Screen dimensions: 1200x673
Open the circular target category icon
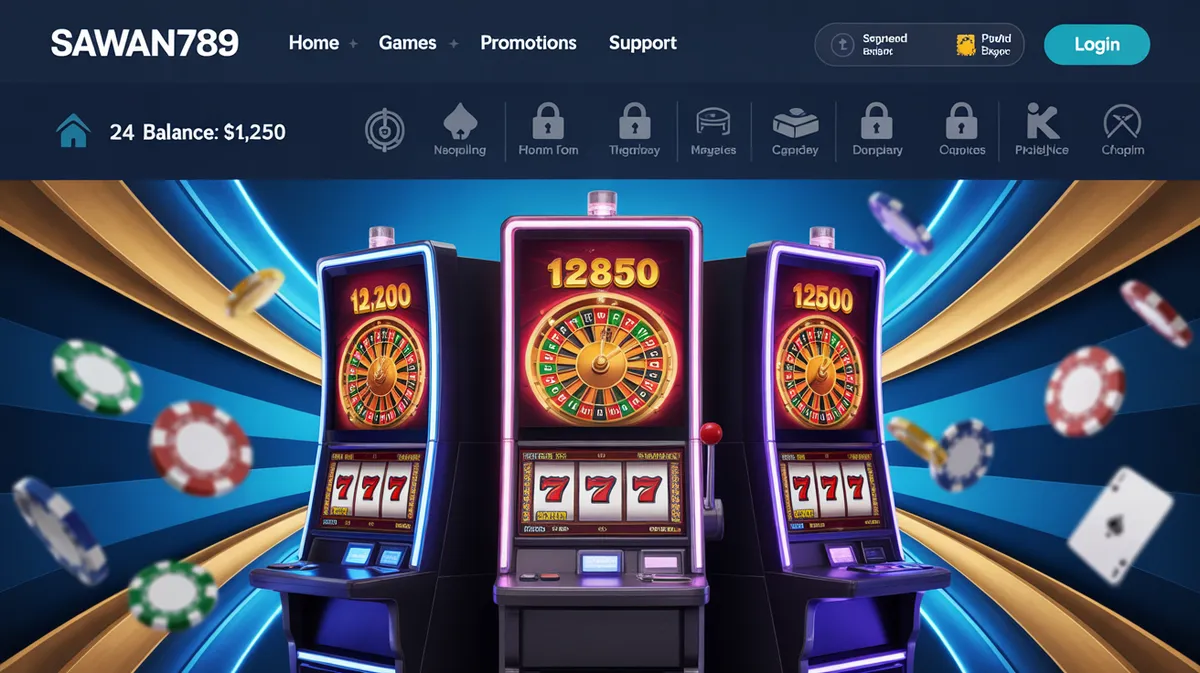tap(383, 131)
